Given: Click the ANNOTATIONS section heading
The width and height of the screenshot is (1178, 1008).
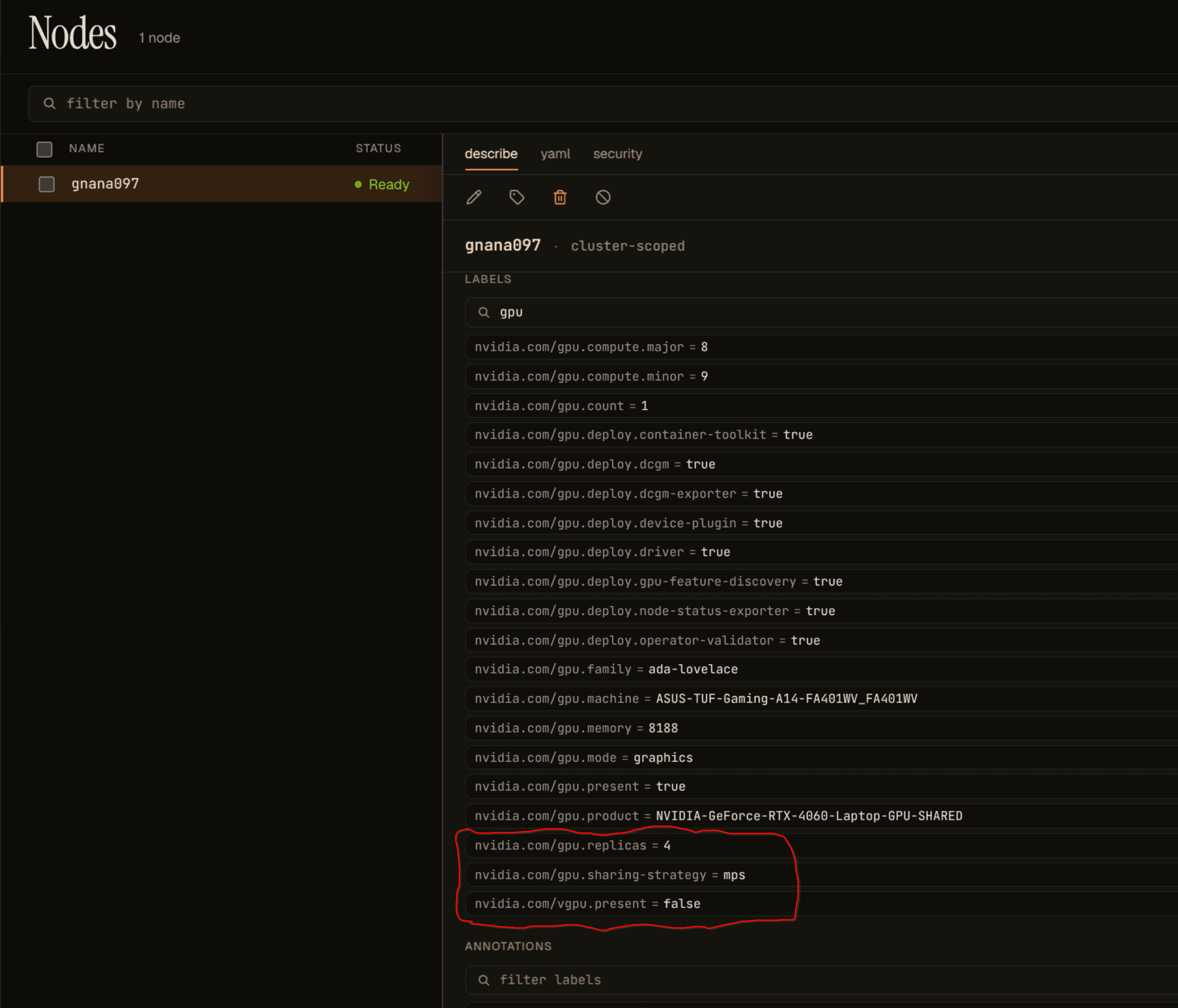Looking at the screenshot, I should 508,946.
